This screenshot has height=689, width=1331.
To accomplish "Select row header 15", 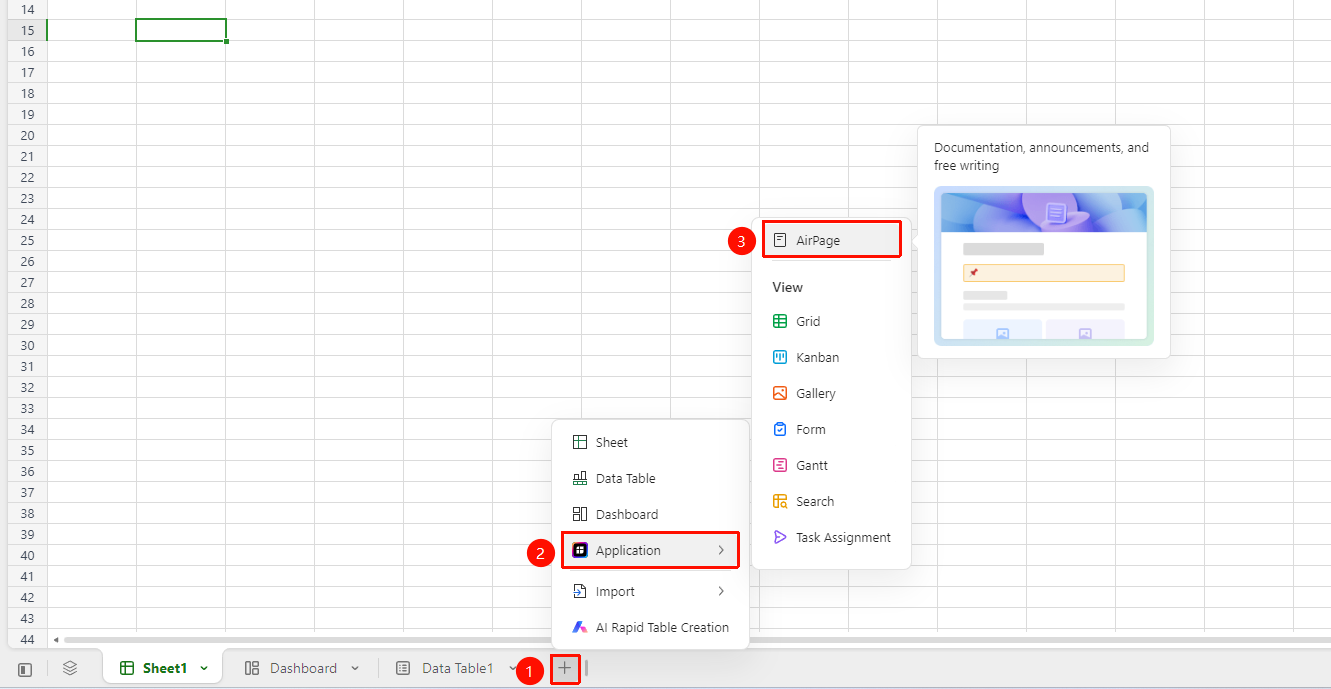I will (27, 30).
